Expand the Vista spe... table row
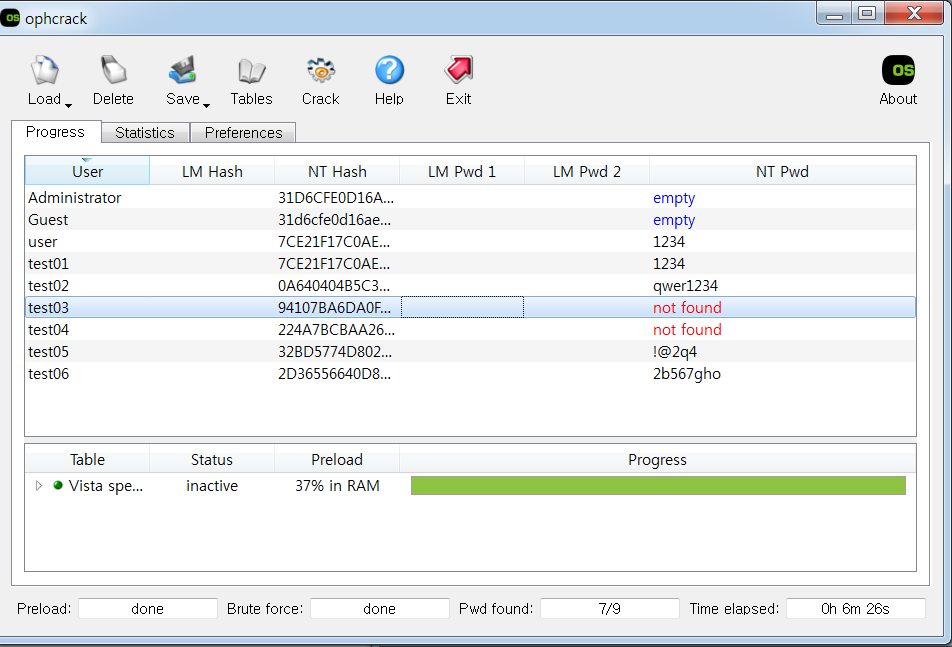The height and width of the screenshot is (647, 952). tap(39, 486)
